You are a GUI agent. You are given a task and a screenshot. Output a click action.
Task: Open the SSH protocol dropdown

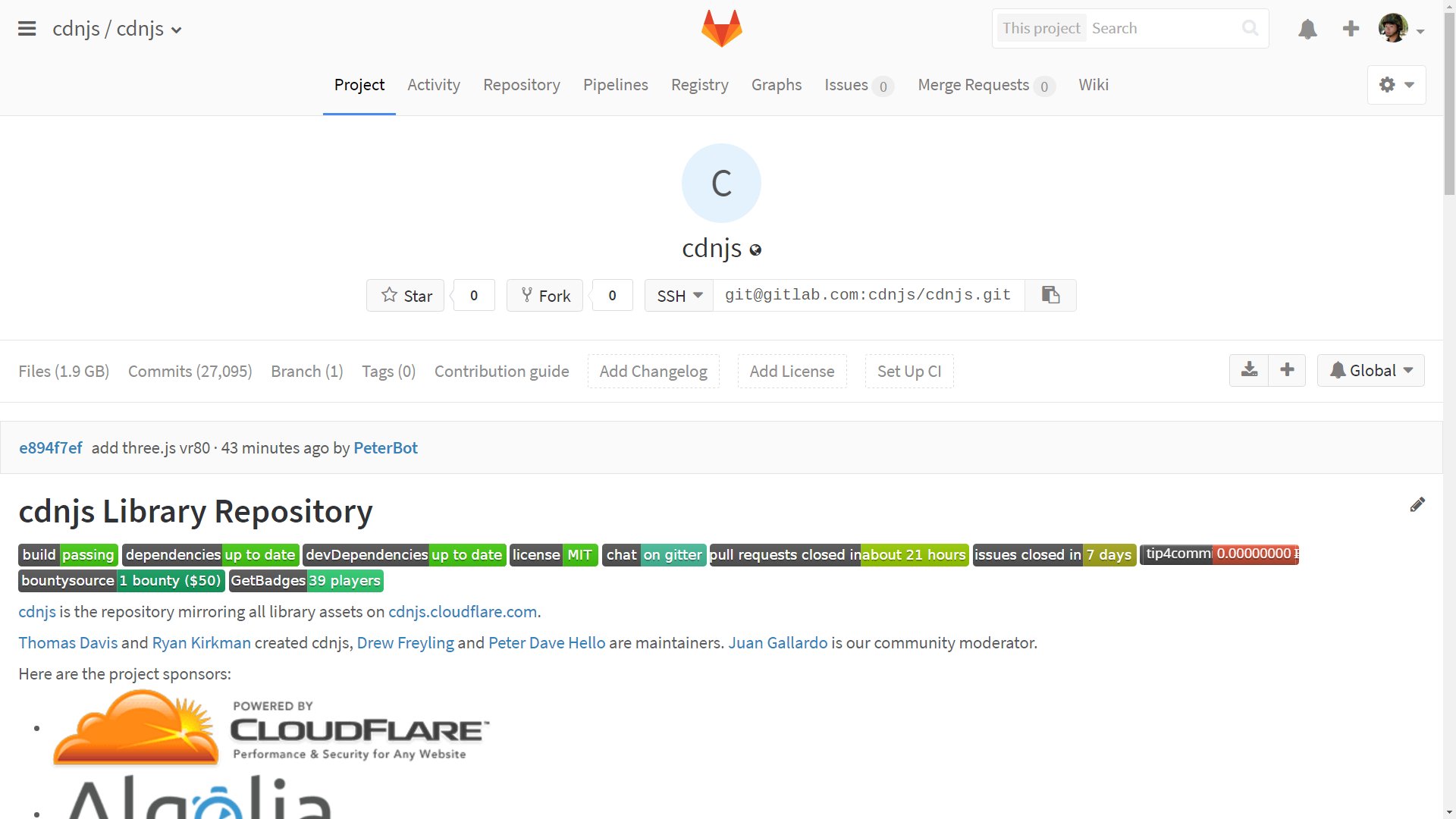[x=679, y=295]
